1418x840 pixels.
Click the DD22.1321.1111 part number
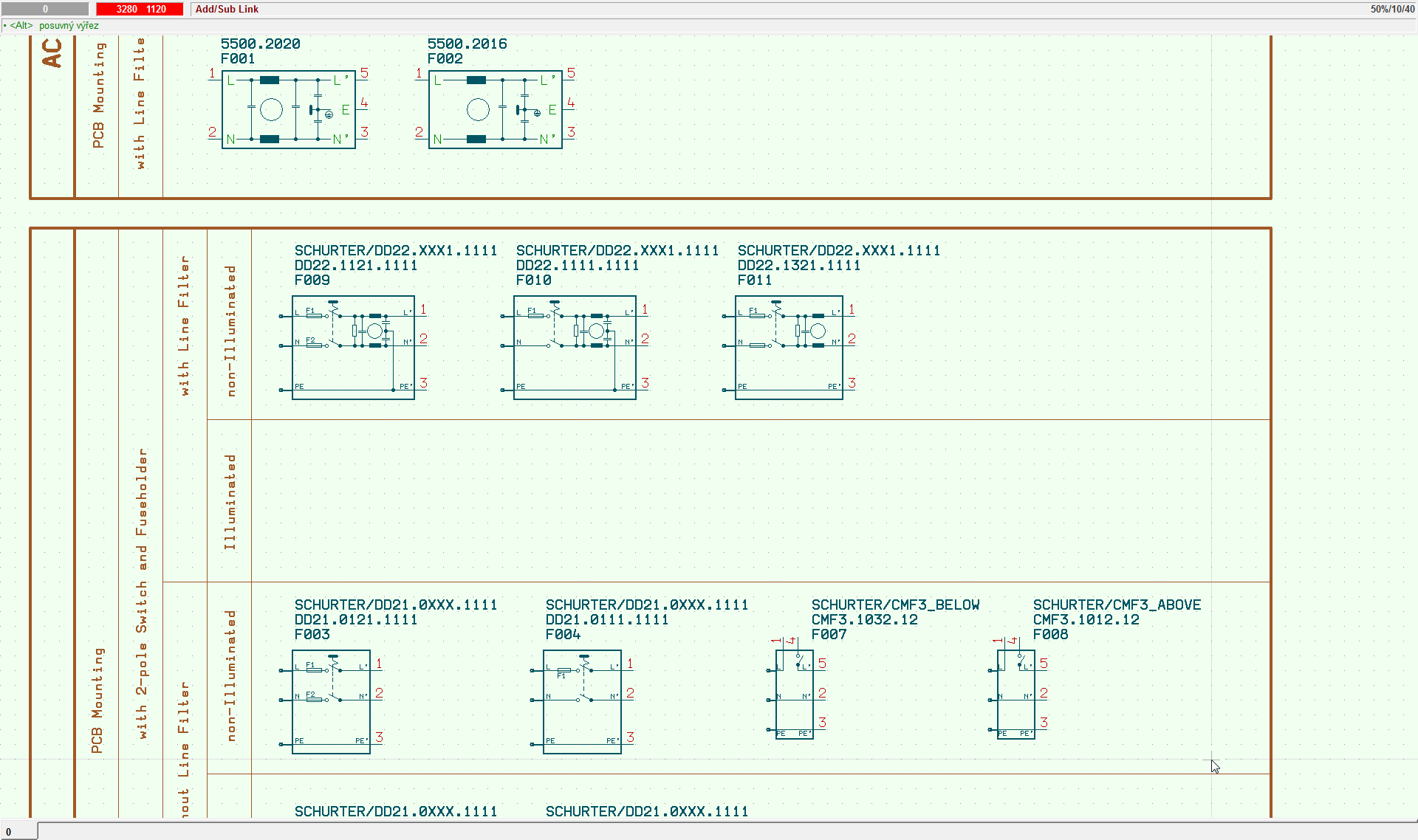(x=799, y=265)
